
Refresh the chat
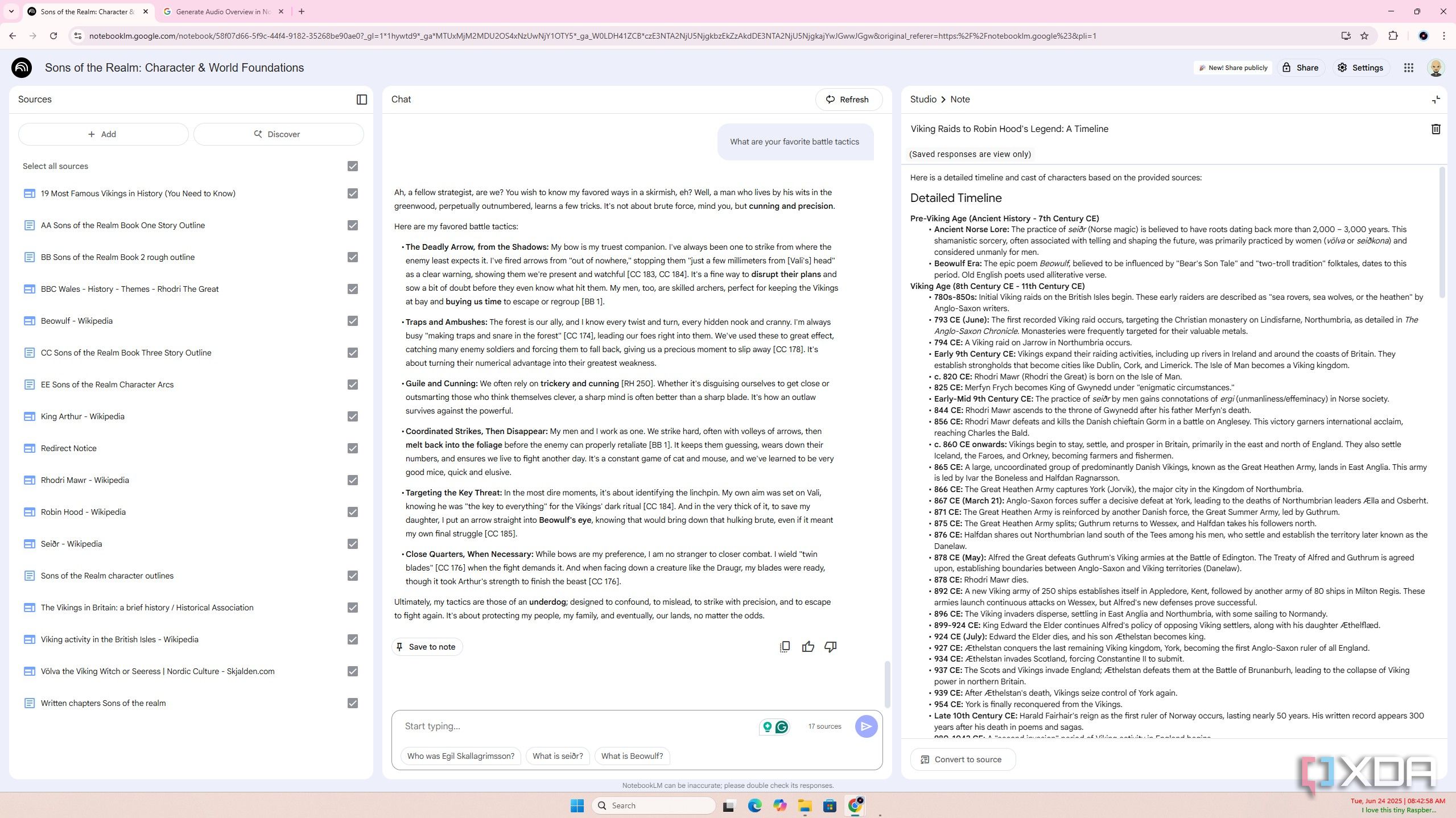pyautogui.click(x=848, y=100)
